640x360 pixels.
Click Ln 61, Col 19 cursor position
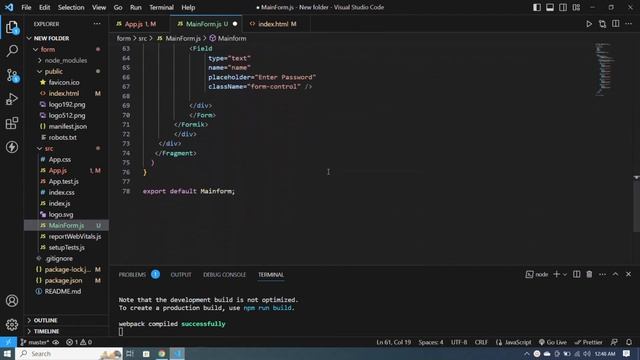(393, 342)
